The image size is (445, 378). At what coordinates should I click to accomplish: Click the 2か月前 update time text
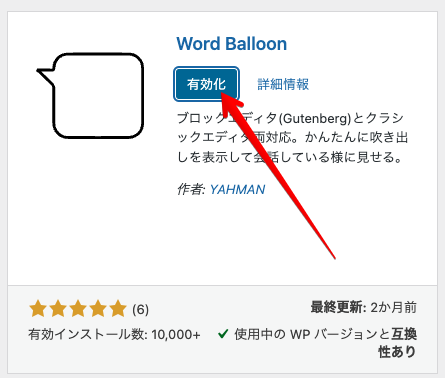(x=393, y=307)
